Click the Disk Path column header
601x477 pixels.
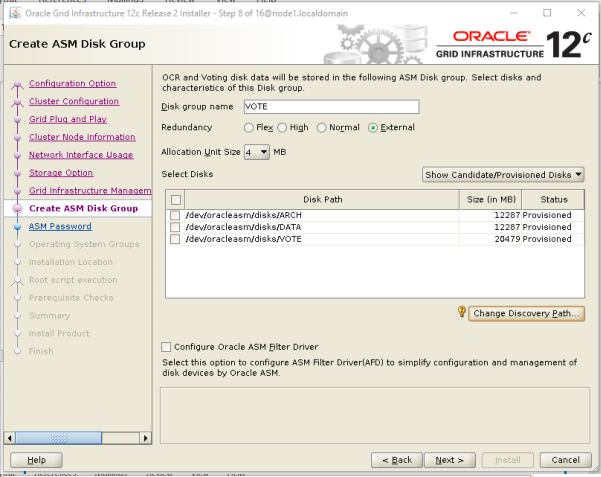tap(322, 200)
